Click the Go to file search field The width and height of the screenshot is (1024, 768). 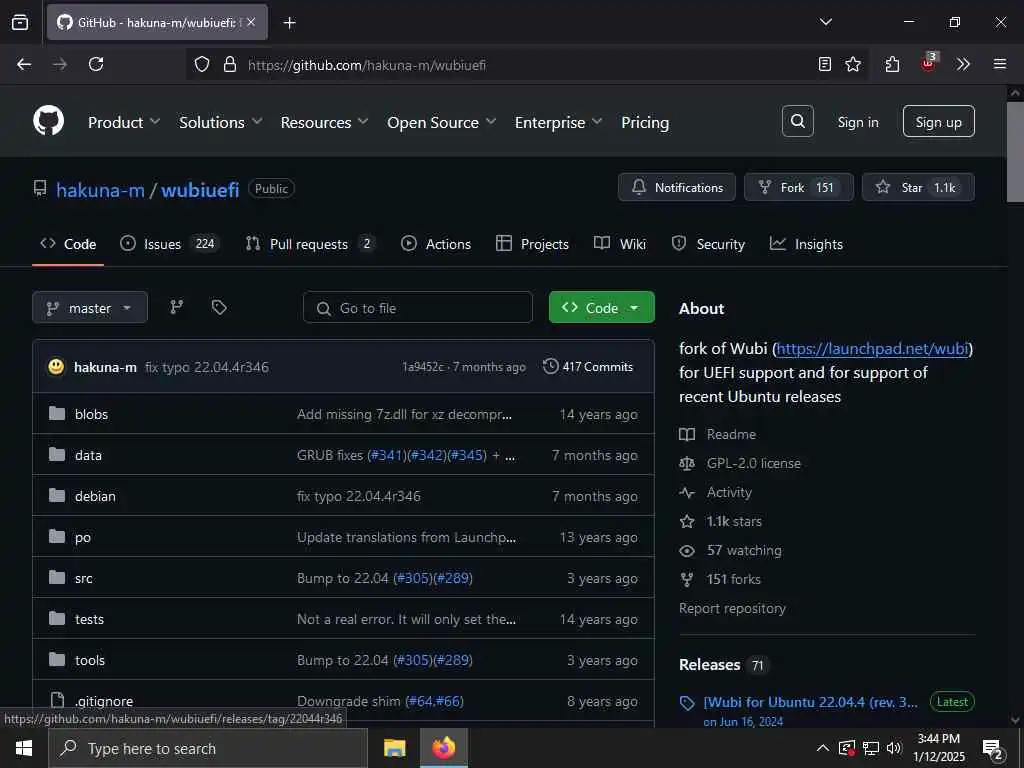[x=418, y=308]
